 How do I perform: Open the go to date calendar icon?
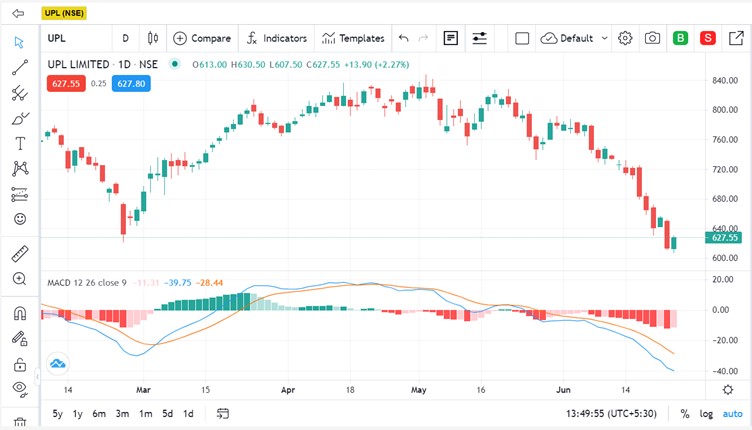pos(223,414)
